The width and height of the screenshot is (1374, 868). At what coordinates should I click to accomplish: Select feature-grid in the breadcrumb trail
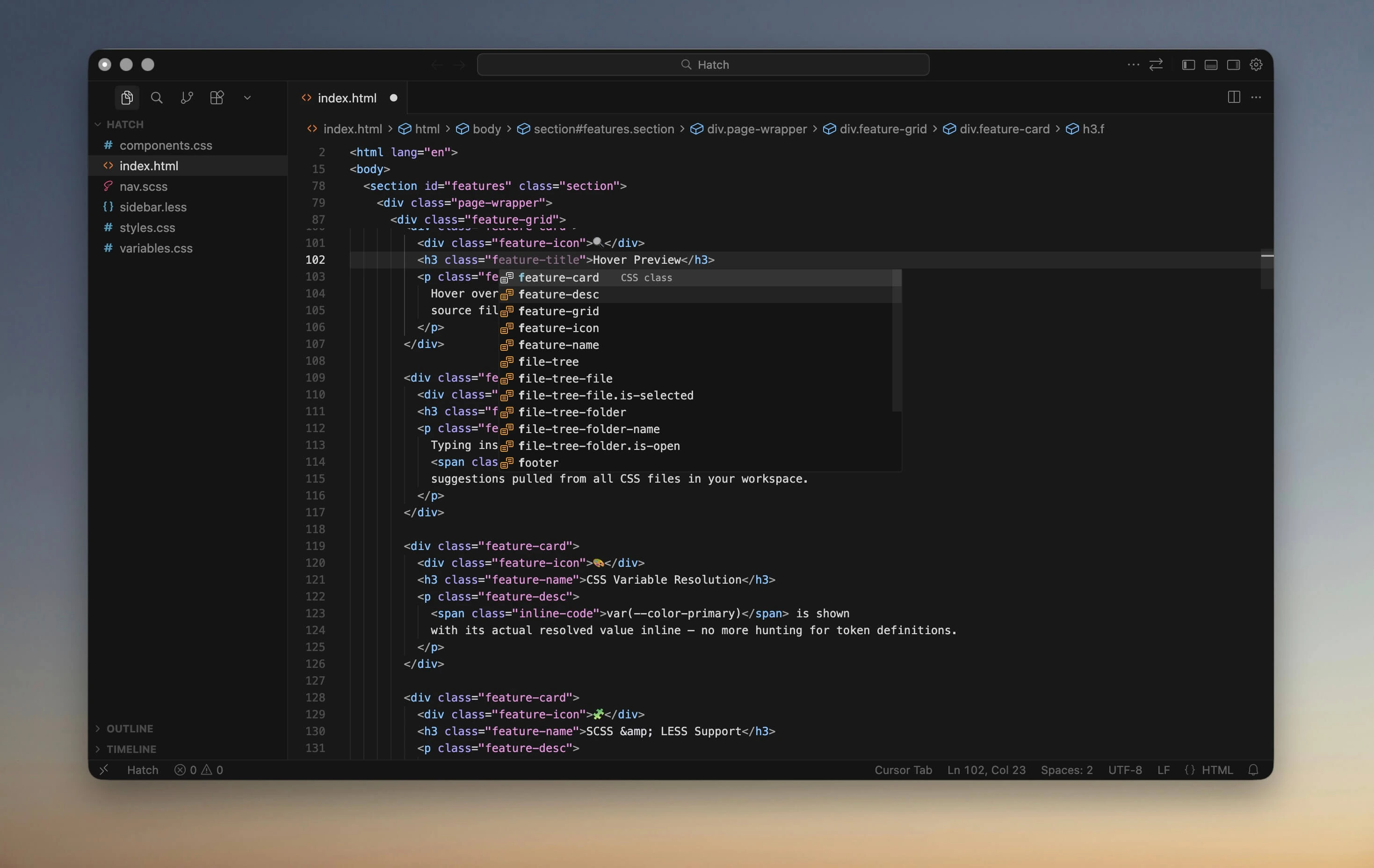883,129
